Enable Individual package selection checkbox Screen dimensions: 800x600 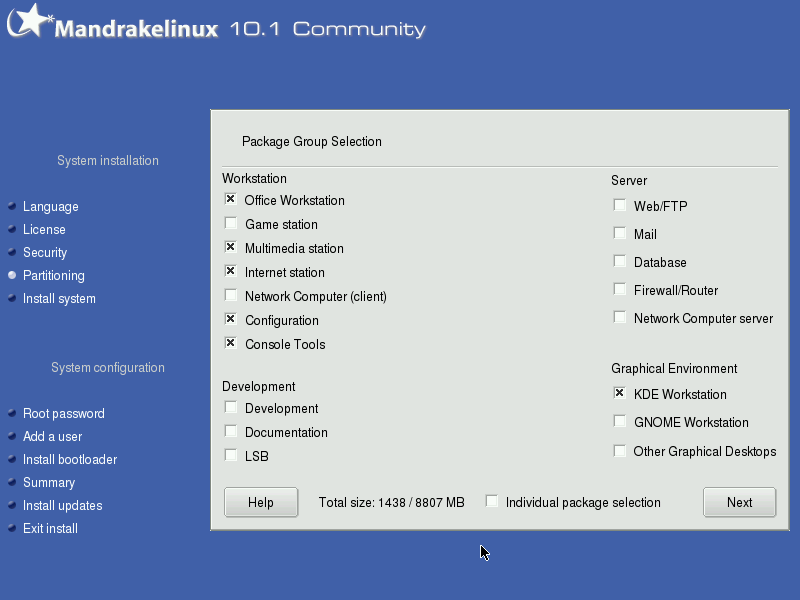point(492,501)
